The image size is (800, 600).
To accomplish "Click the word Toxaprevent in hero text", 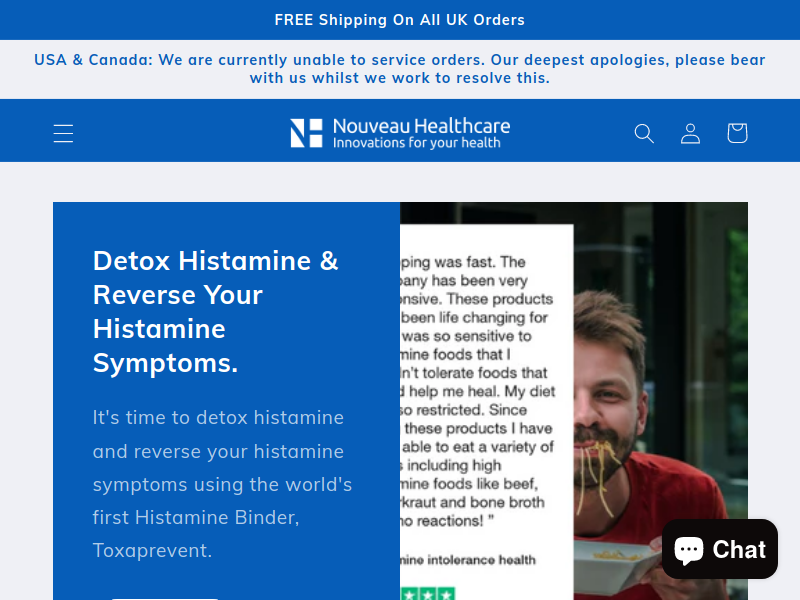I will pos(152,551).
